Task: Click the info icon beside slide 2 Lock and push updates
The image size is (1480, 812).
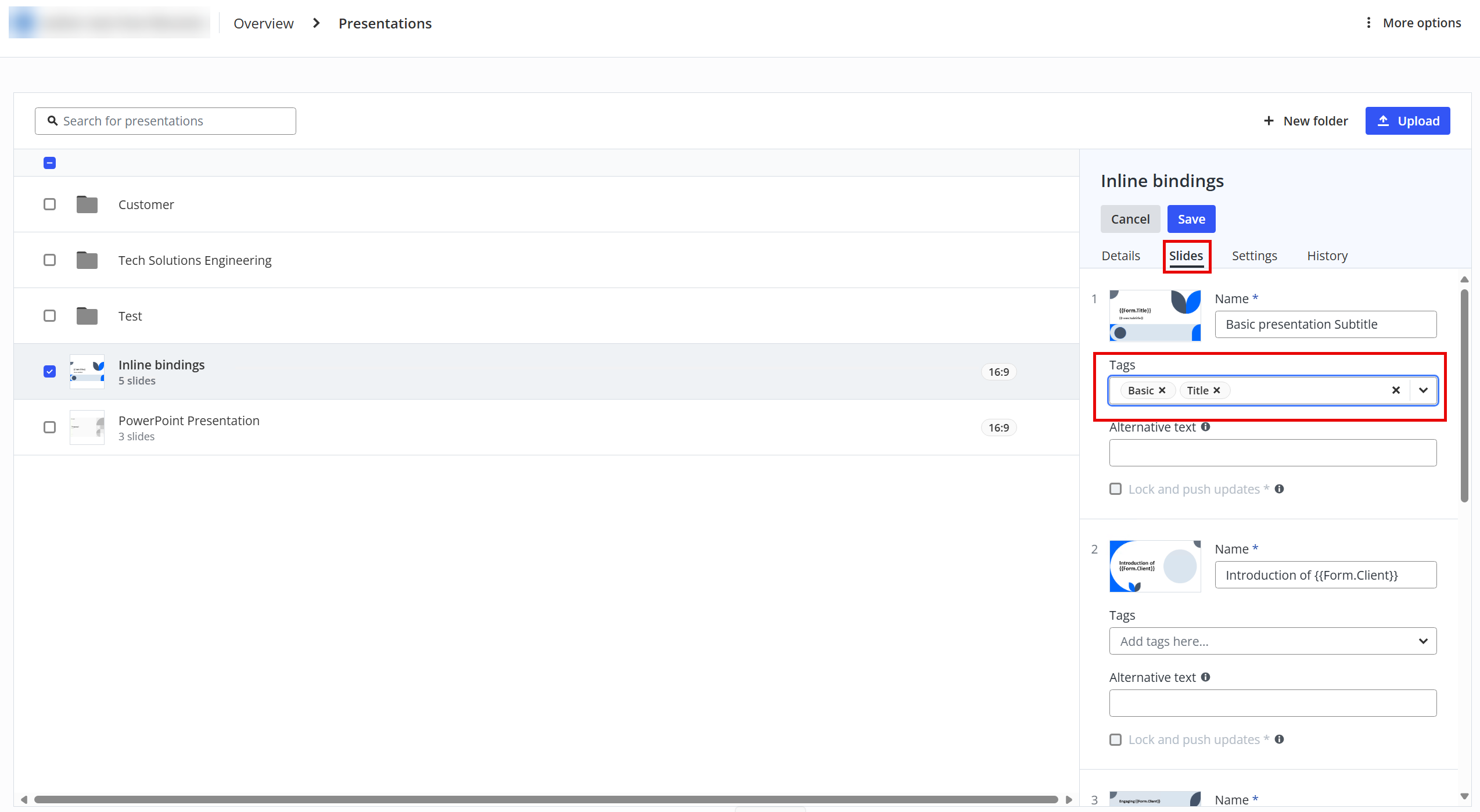Action: pyautogui.click(x=1279, y=739)
